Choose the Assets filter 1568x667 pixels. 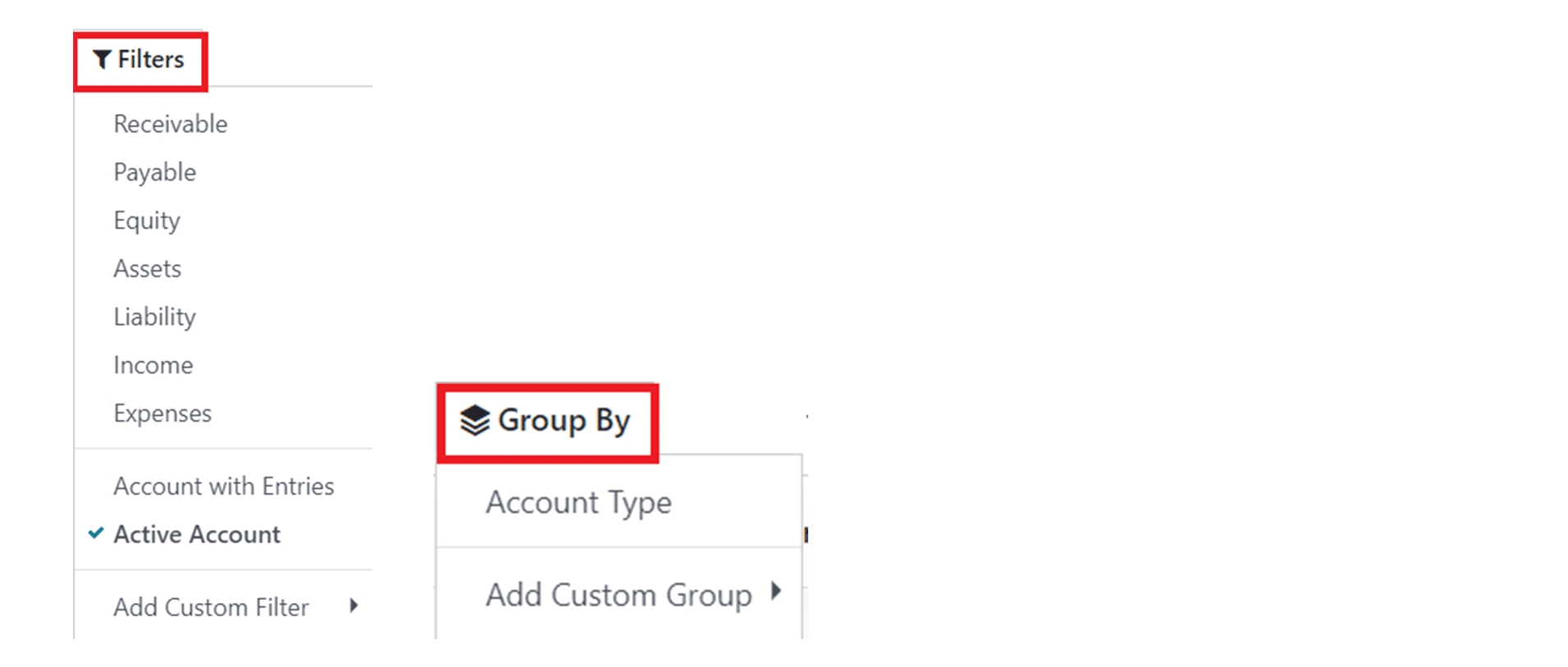point(148,268)
